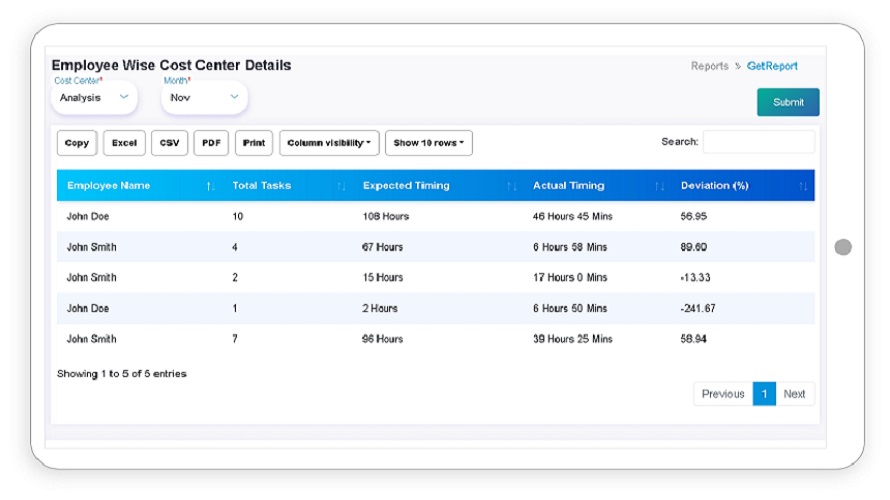
Task: Expand the Show 10 rows dropdown
Action: [x=429, y=143]
